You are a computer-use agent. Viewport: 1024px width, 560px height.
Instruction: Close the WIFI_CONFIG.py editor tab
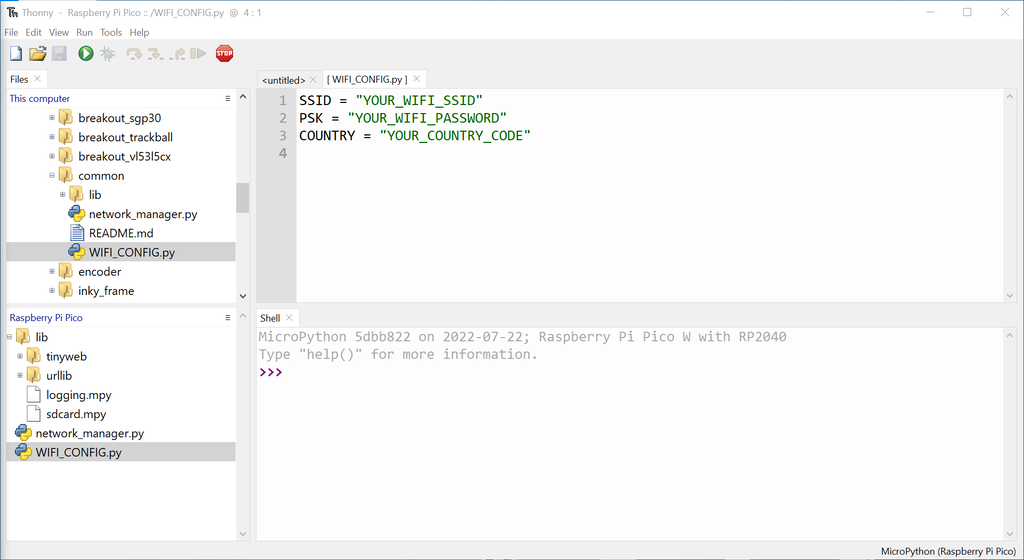(x=416, y=79)
